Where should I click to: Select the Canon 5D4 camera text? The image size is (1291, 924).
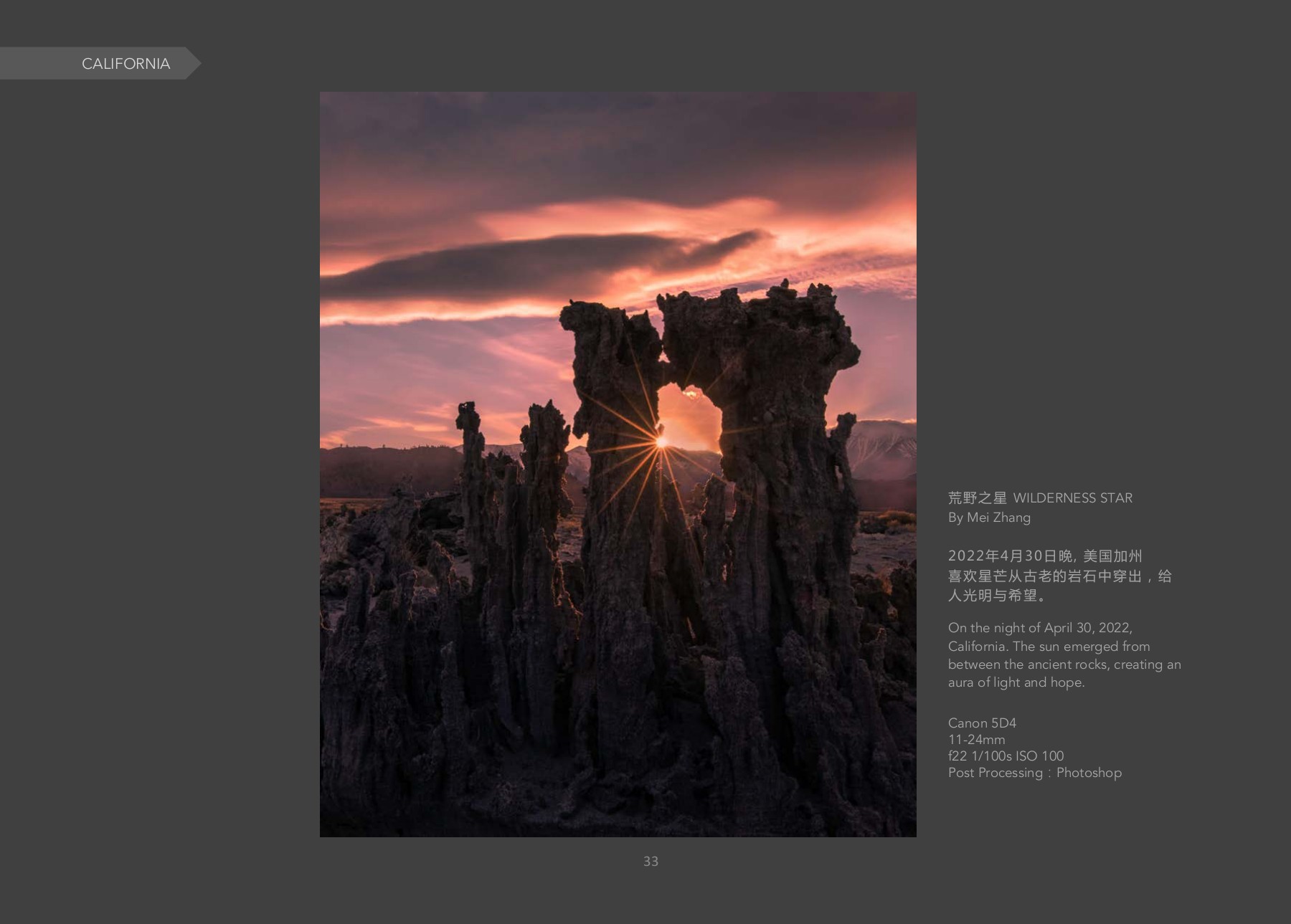point(982,723)
